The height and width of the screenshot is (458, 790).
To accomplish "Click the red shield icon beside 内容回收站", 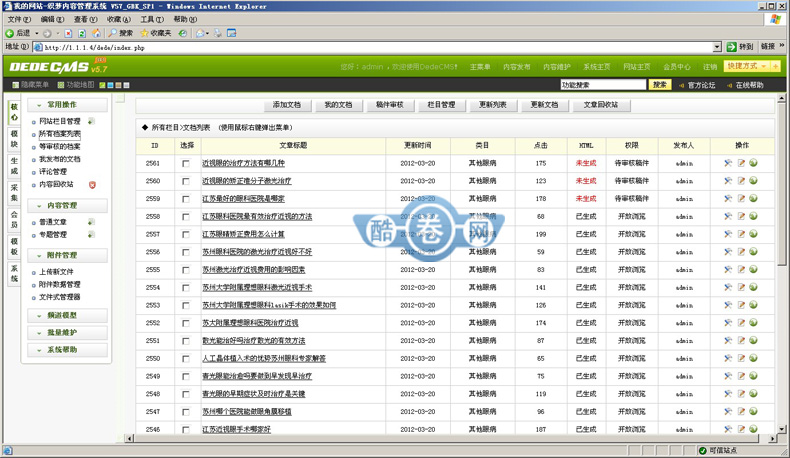I will 93,184.
